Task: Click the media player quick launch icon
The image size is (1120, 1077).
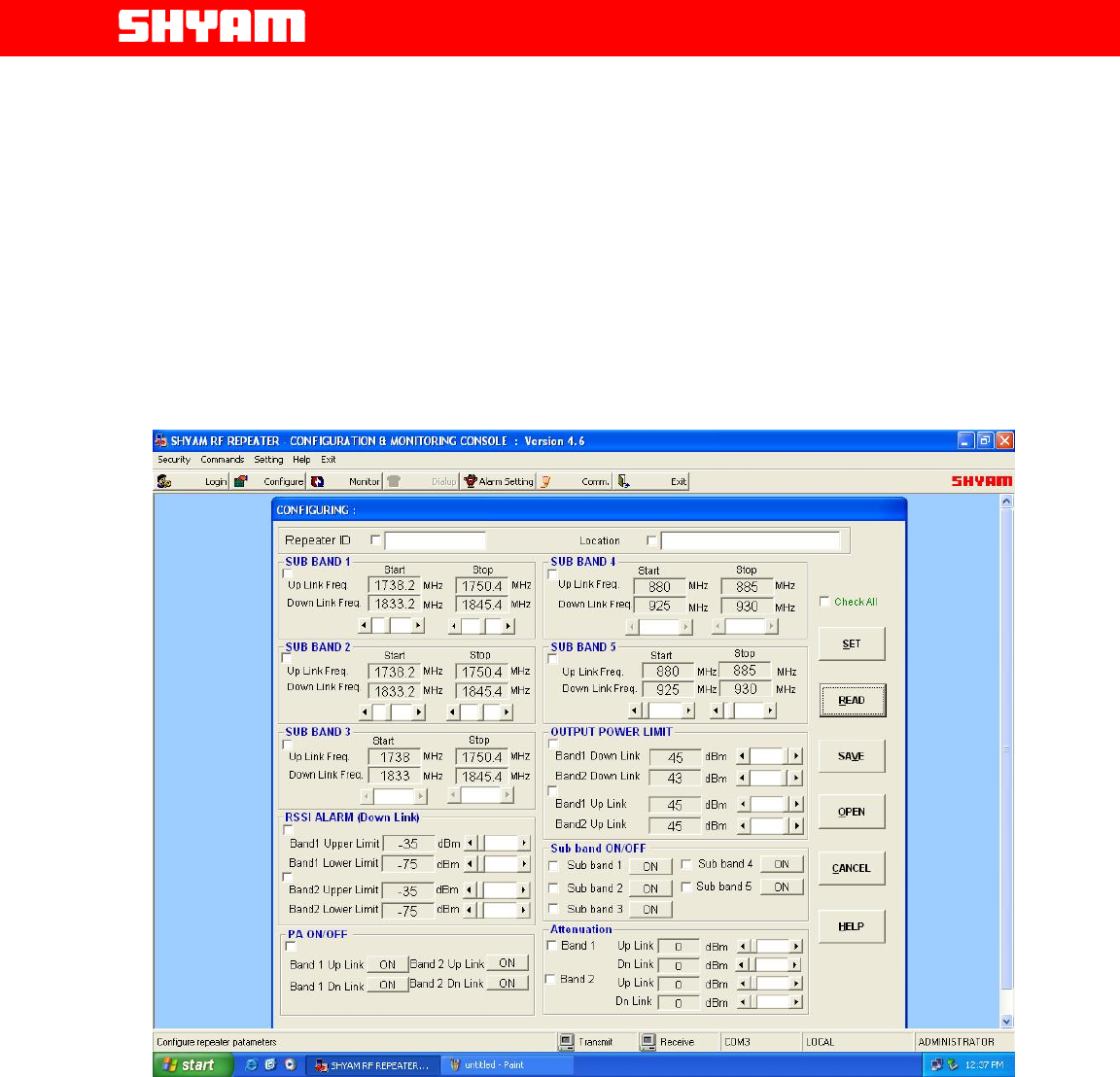Action: click(290, 1065)
